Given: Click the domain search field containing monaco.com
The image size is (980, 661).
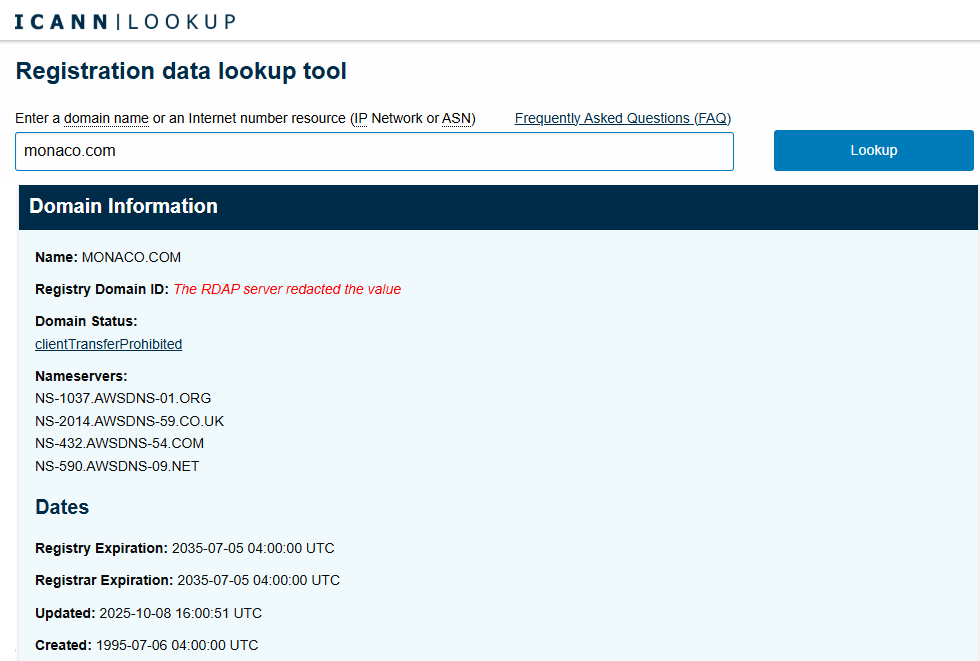Looking at the screenshot, I should tap(374, 151).
